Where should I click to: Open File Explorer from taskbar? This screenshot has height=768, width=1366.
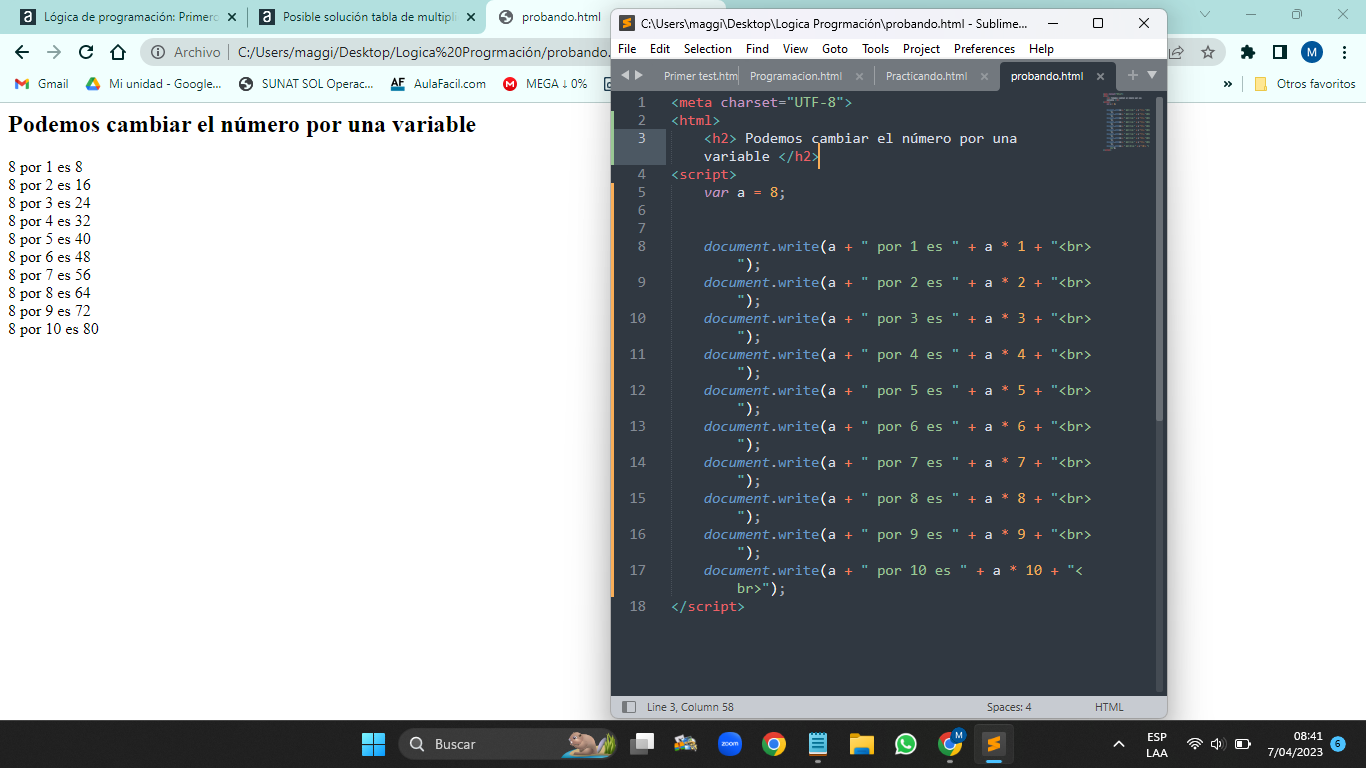(x=862, y=744)
